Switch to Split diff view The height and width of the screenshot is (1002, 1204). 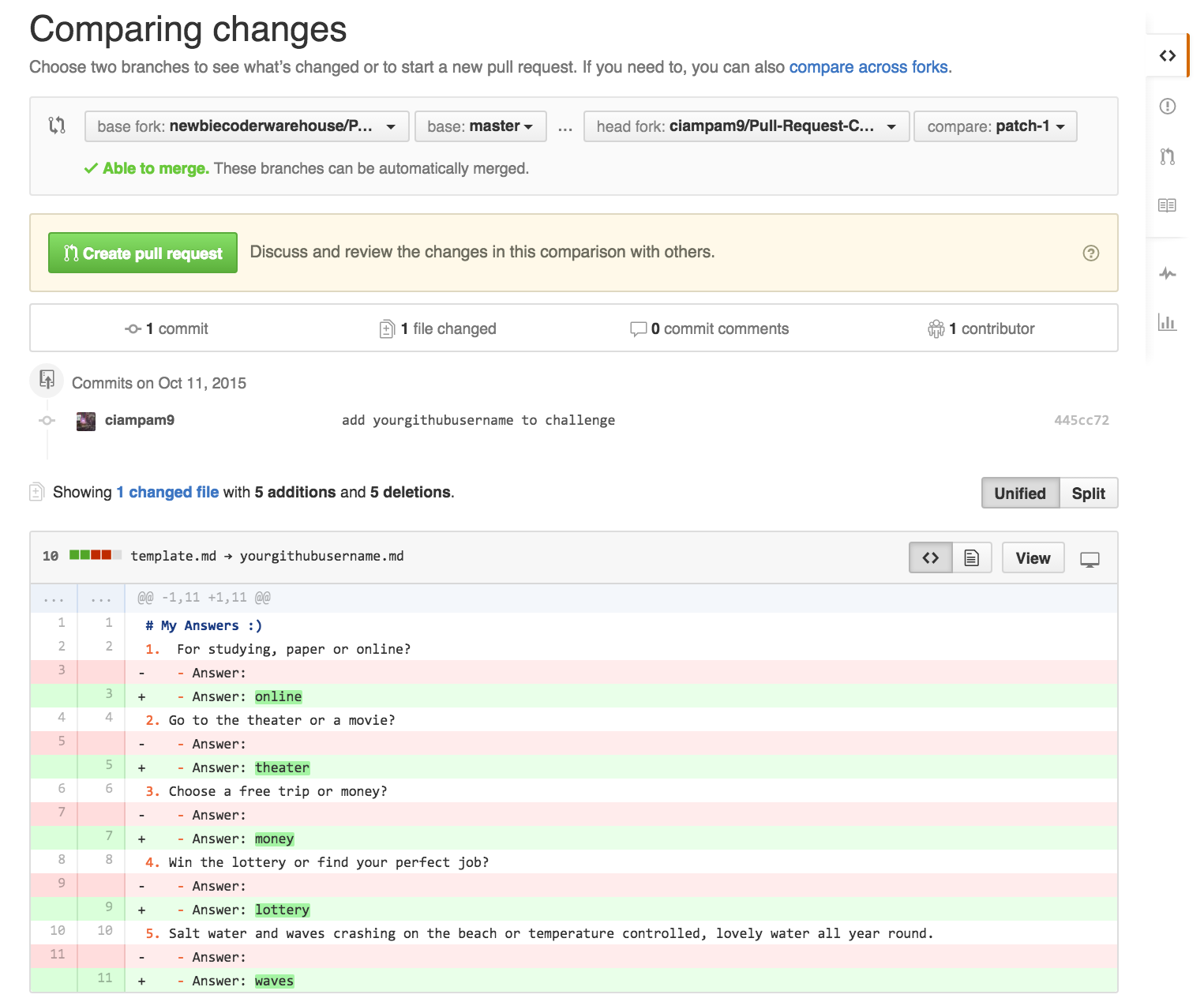point(1088,493)
